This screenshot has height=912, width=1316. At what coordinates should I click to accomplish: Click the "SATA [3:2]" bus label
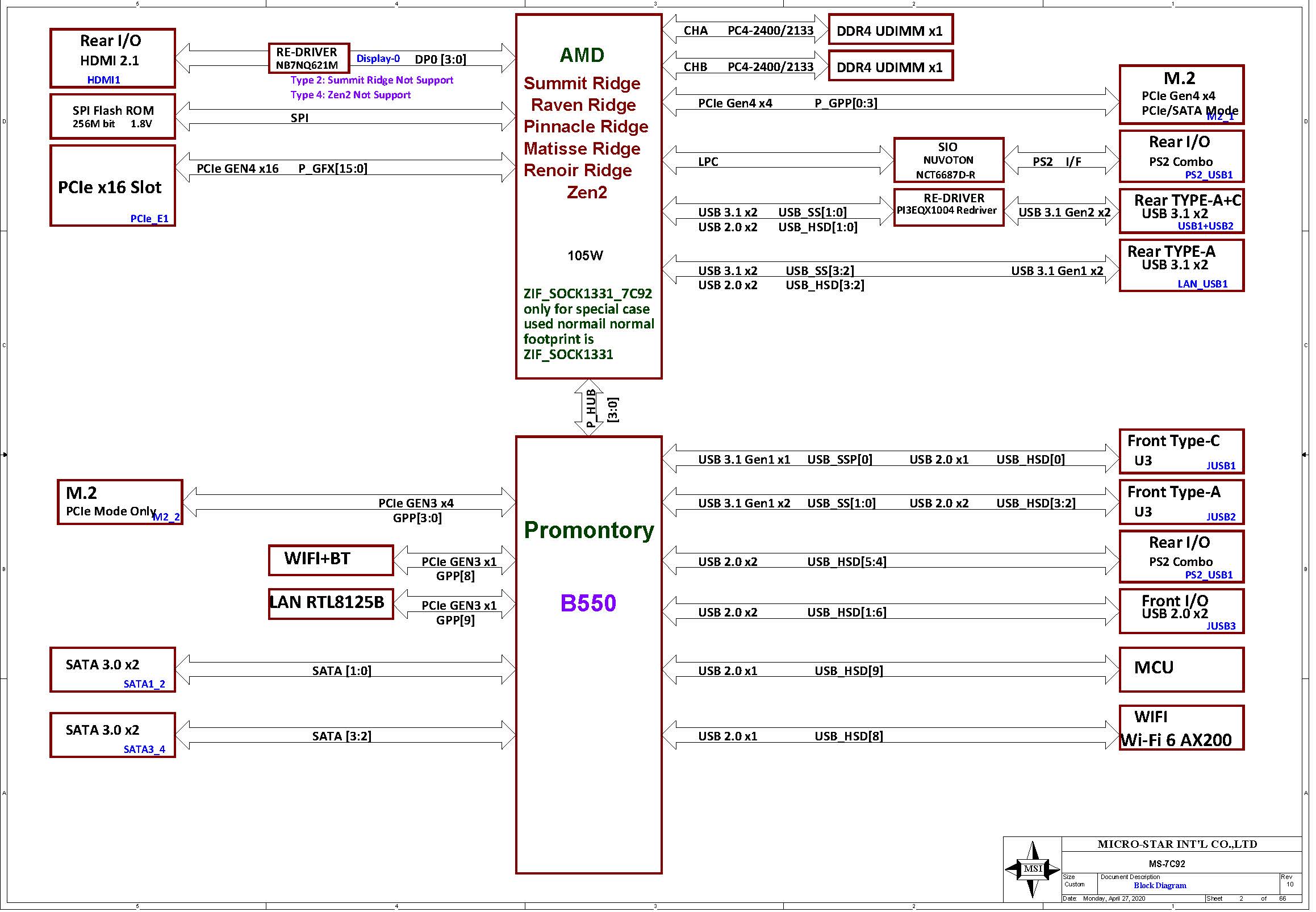341,736
